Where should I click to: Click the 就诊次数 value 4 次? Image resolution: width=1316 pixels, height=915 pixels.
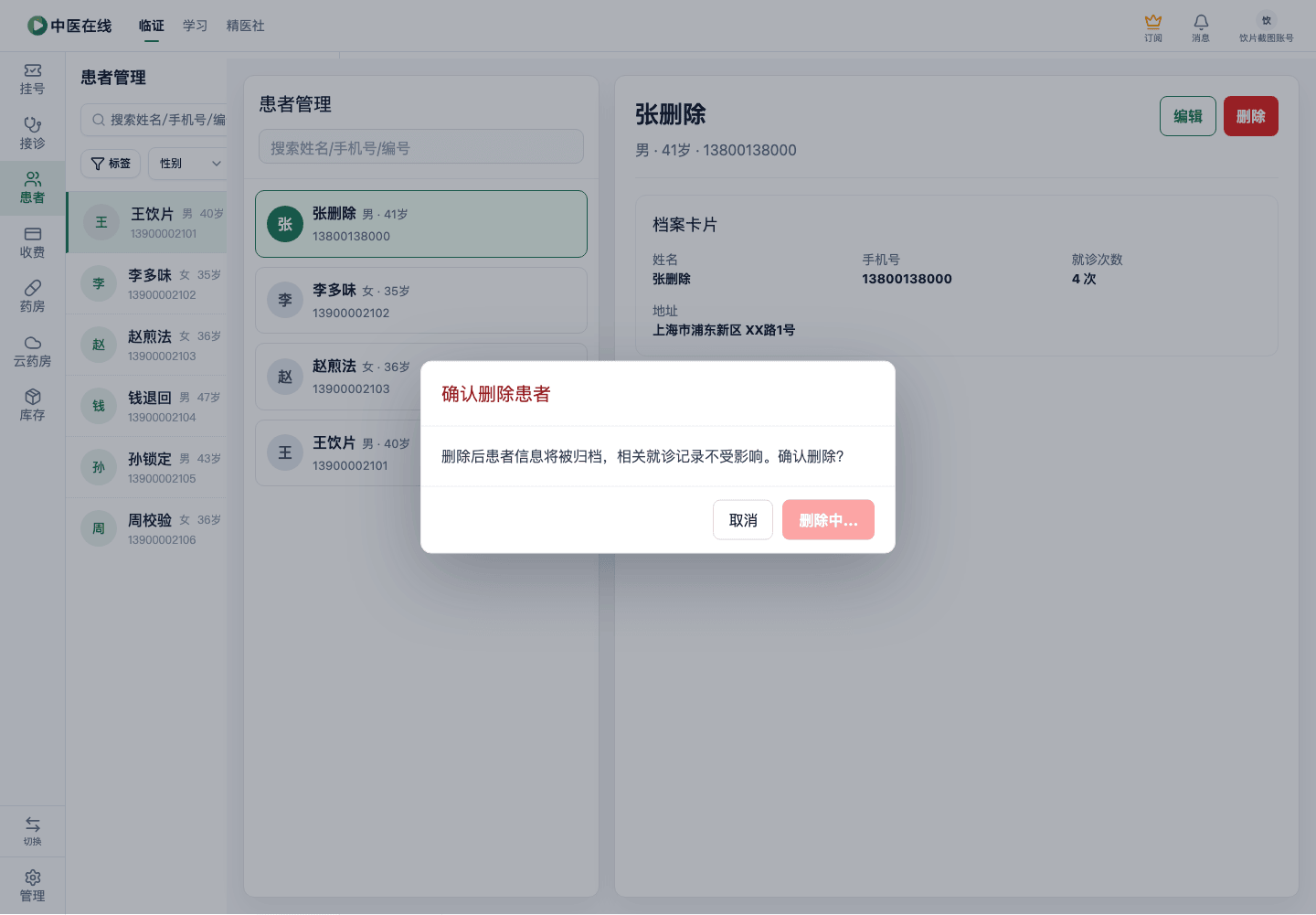click(1084, 279)
